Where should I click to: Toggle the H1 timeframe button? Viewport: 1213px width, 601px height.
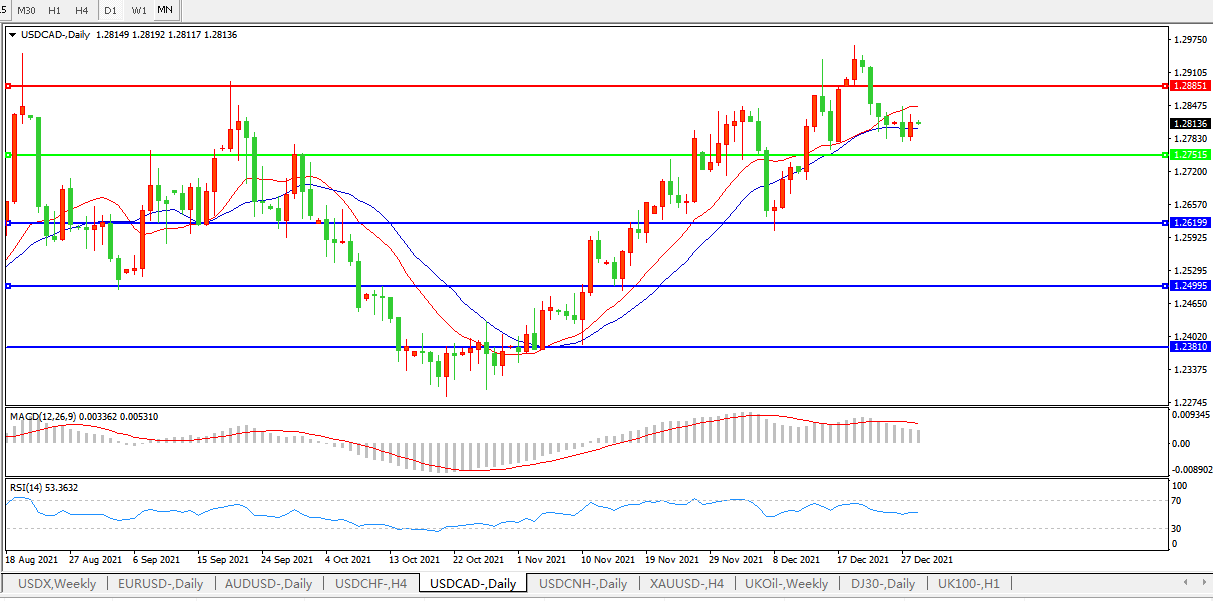55,10
